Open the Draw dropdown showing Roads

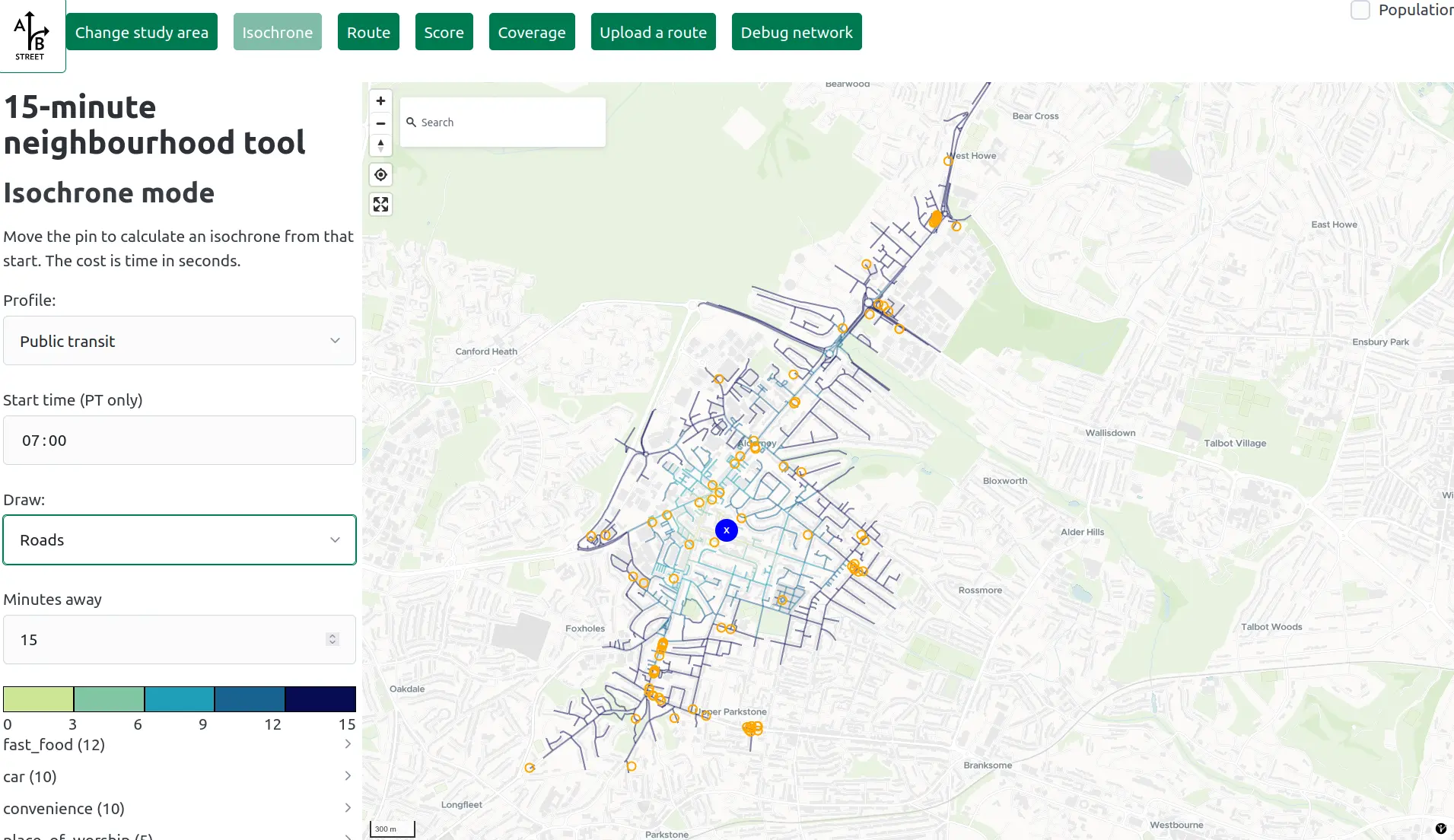[180, 540]
